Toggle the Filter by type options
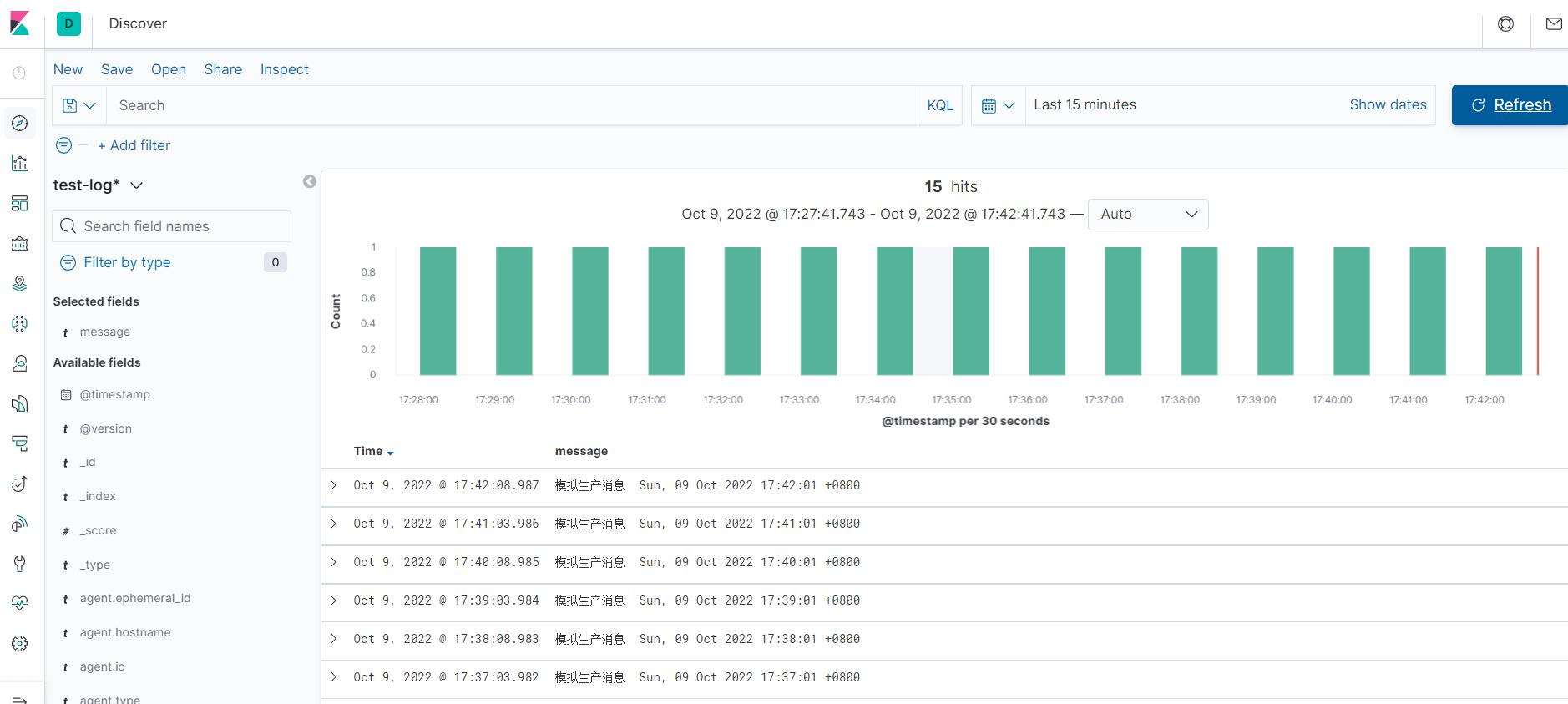Image resolution: width=1568 pixels, height=704 pixels. [127, 262]
